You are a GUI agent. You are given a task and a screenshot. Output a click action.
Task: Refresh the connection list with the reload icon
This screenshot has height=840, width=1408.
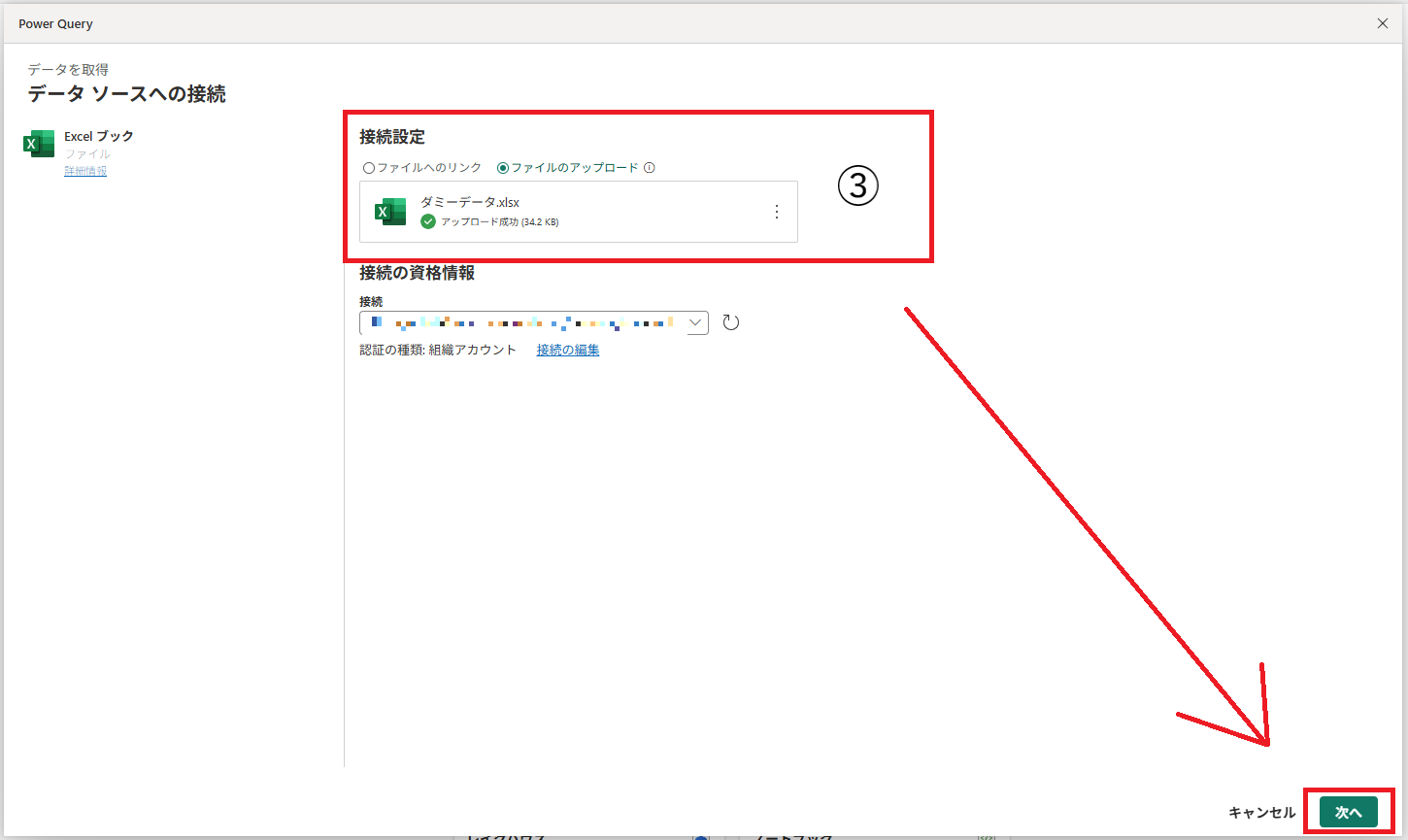tap(731, 323)
